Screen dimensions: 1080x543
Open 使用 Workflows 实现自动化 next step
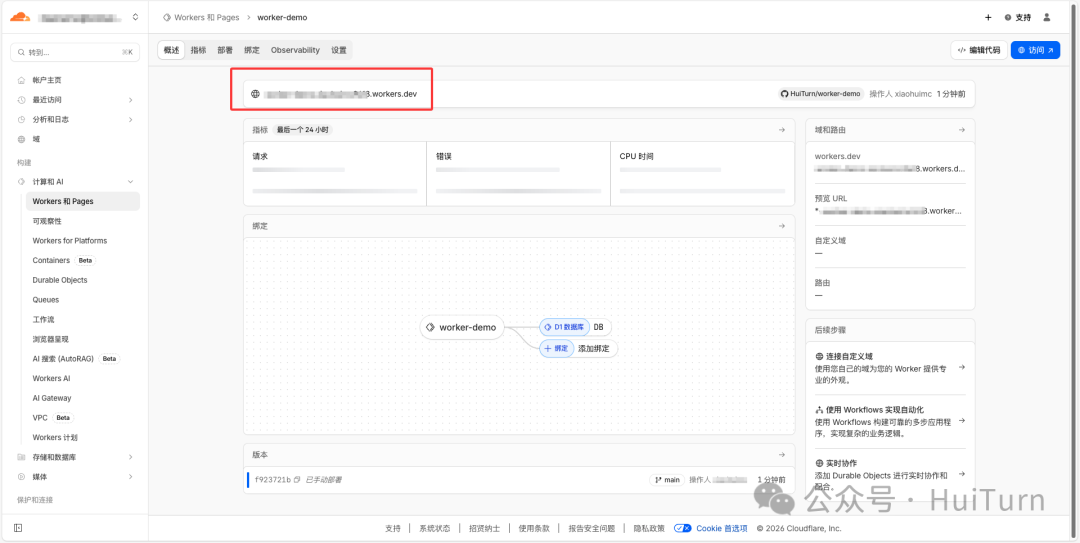point(890,421)
